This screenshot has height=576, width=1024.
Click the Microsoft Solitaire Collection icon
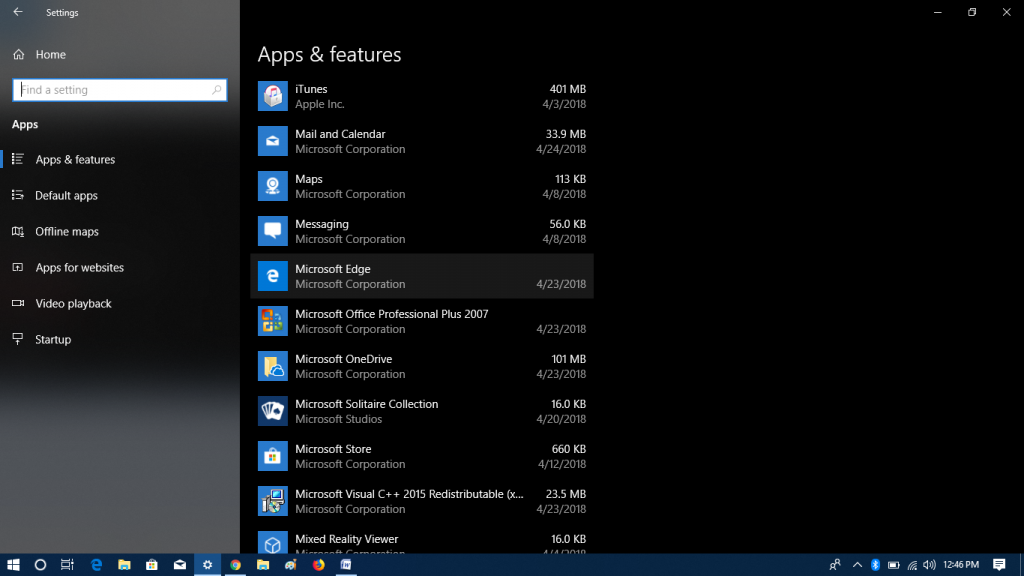pyautogui.click(x=272, y=411)
